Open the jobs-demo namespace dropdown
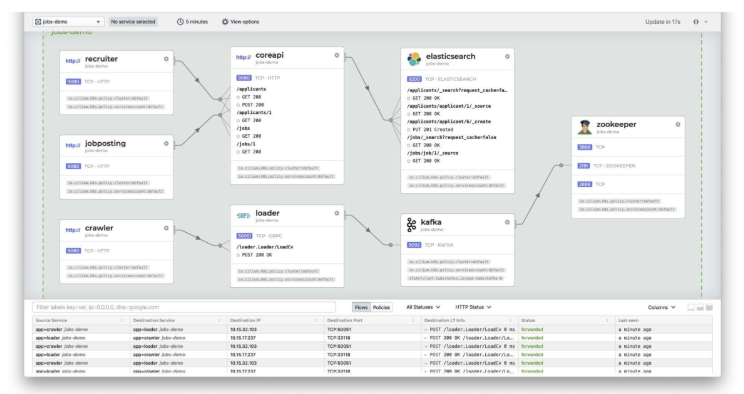 [68, 22]
